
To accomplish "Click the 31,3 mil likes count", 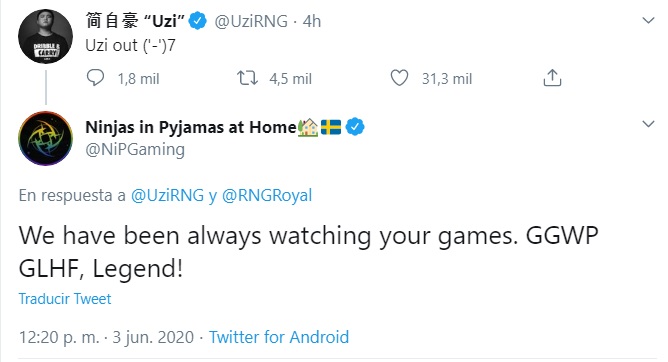I will click(x=447, y=79).
